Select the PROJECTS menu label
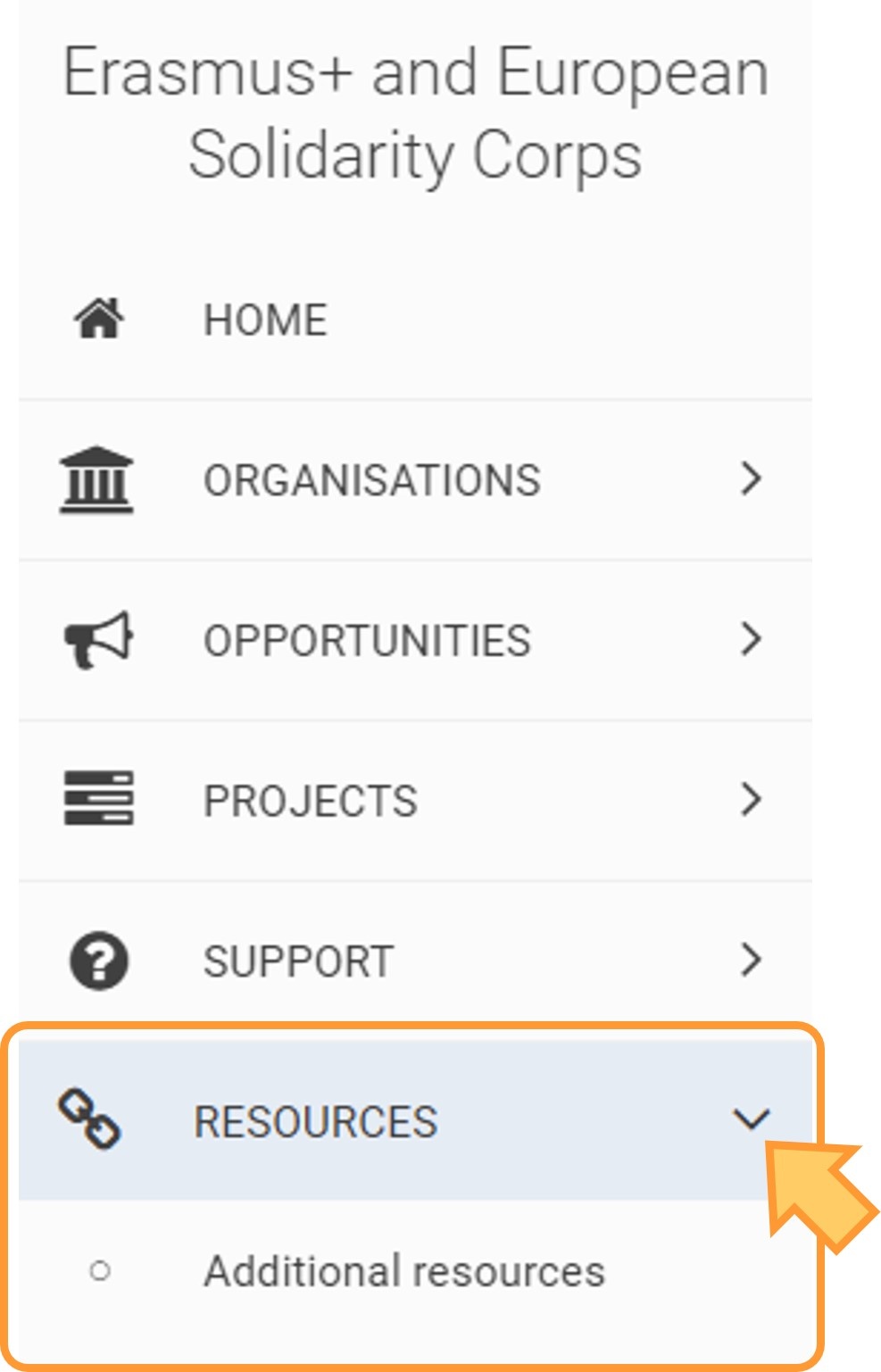This screenshot has height=1372, width=881. tap(311, 801)
